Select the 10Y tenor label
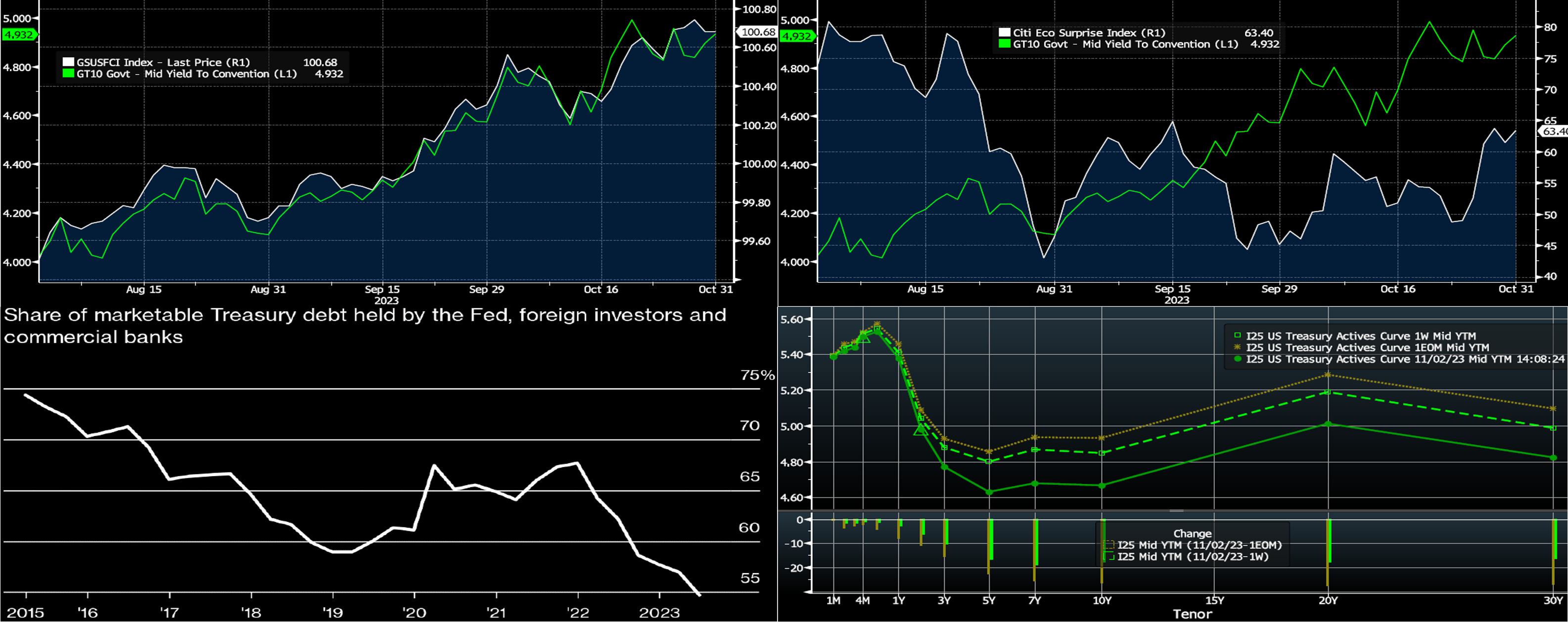This screenshot has height=623, width=1568. (1102, 600)
